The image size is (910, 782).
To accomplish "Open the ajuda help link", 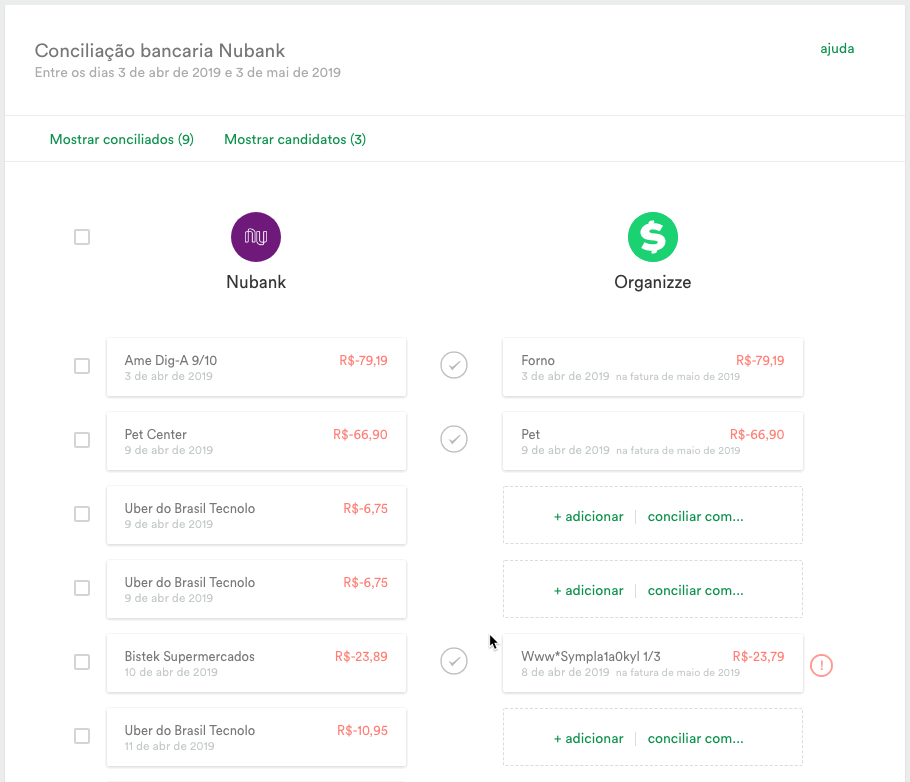I will 837,49.
